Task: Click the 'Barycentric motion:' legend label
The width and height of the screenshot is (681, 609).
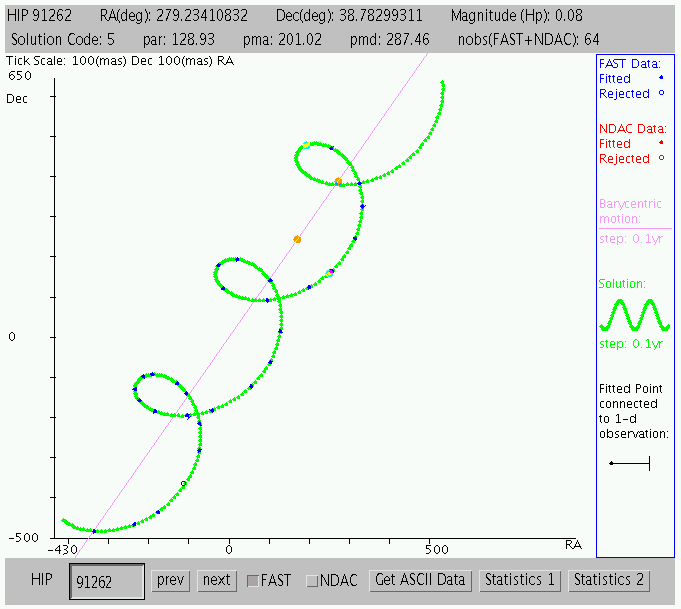Action: (630, 211)
